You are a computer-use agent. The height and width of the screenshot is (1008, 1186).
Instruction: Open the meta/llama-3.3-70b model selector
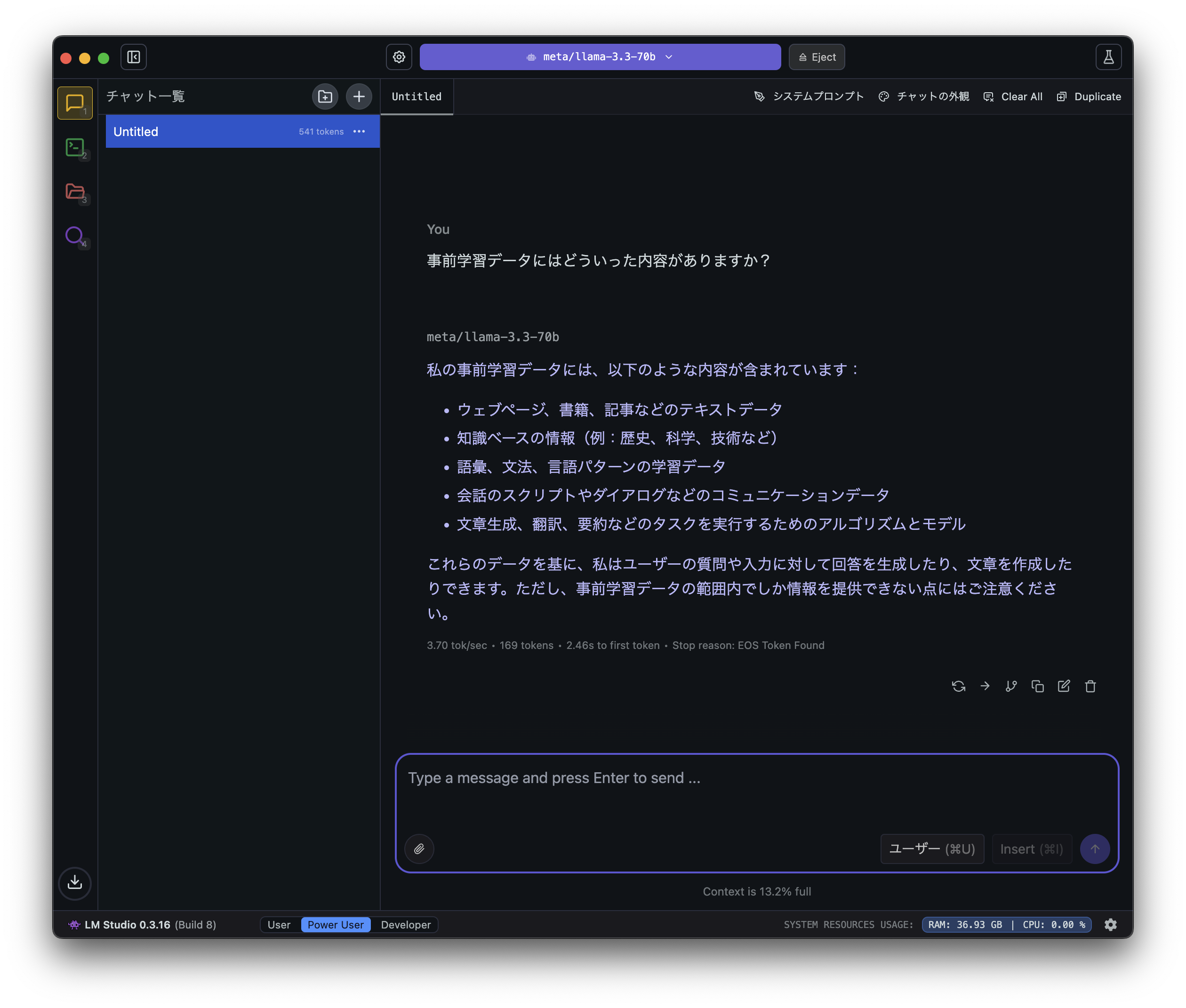click(599, 56)
